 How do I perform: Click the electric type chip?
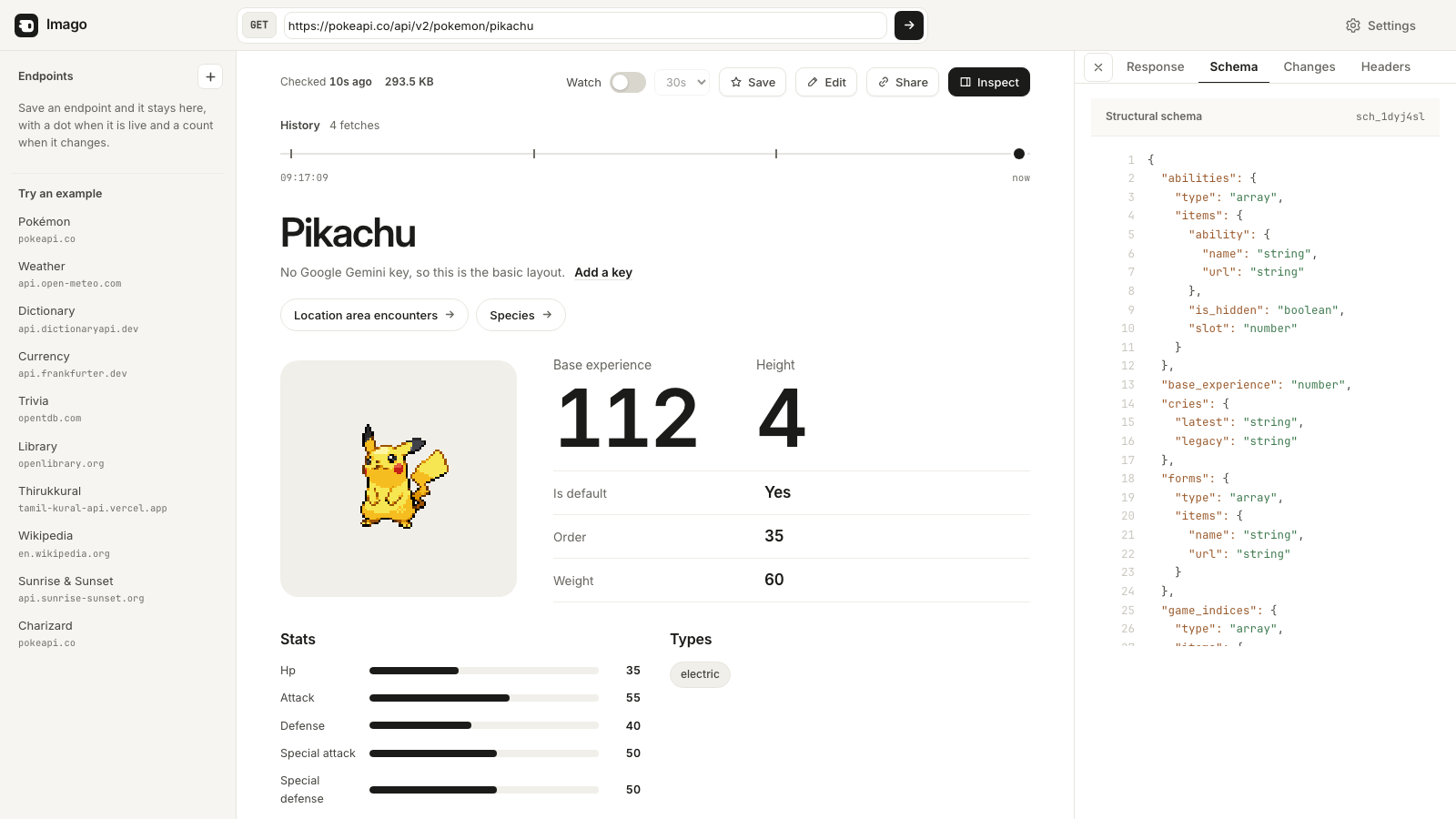point(700,674)
